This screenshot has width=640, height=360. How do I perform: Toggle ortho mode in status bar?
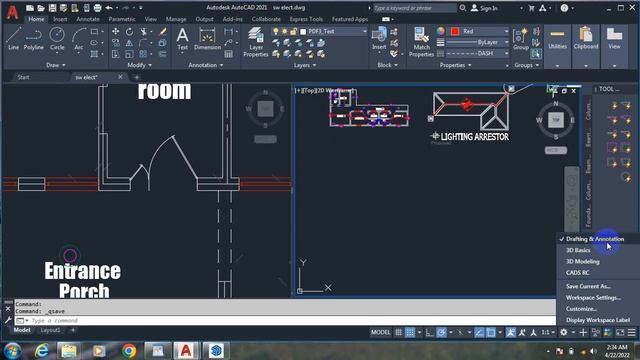pos(429,333)
